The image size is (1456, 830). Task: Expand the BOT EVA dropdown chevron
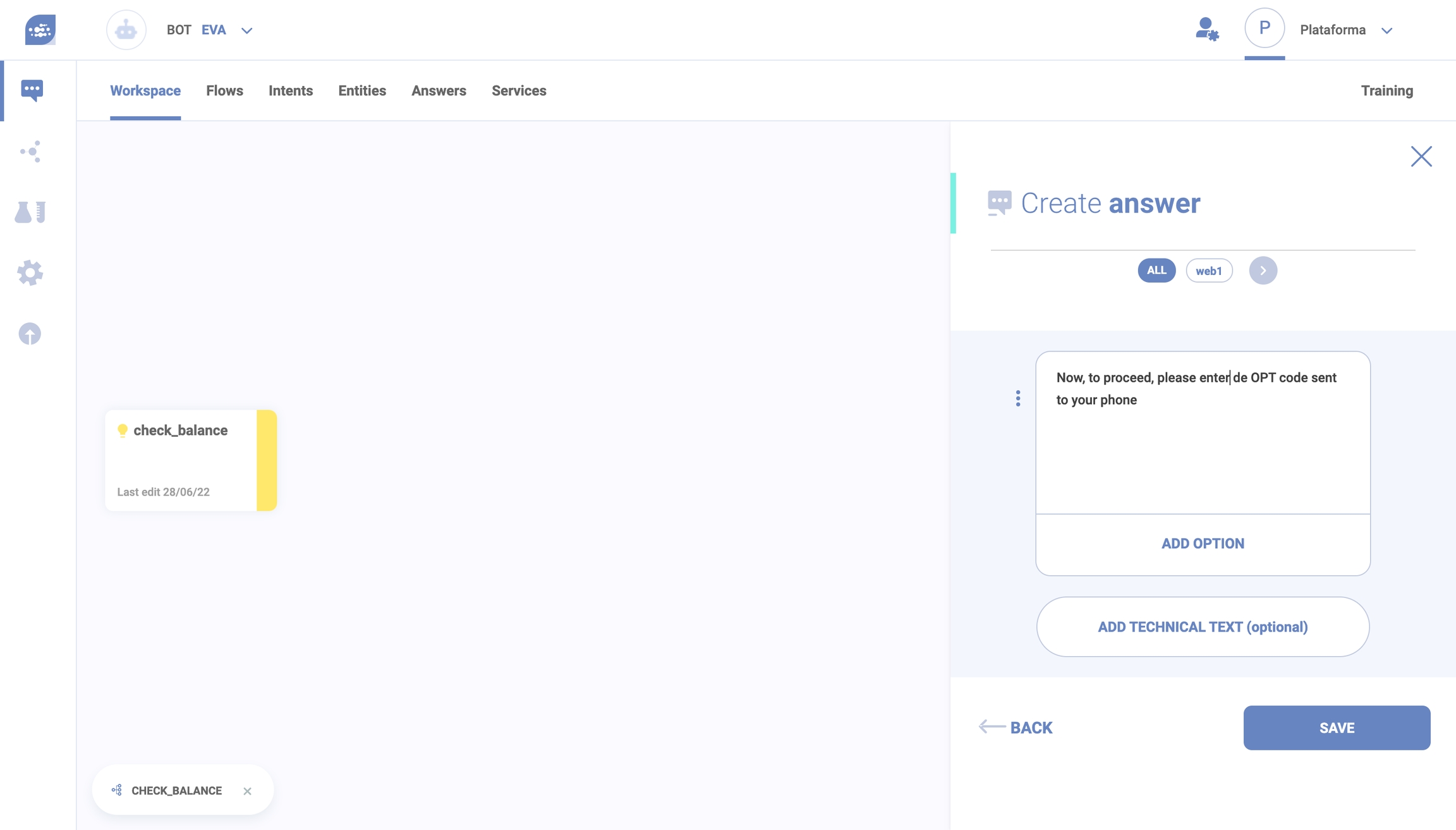[x=247, y=30]
